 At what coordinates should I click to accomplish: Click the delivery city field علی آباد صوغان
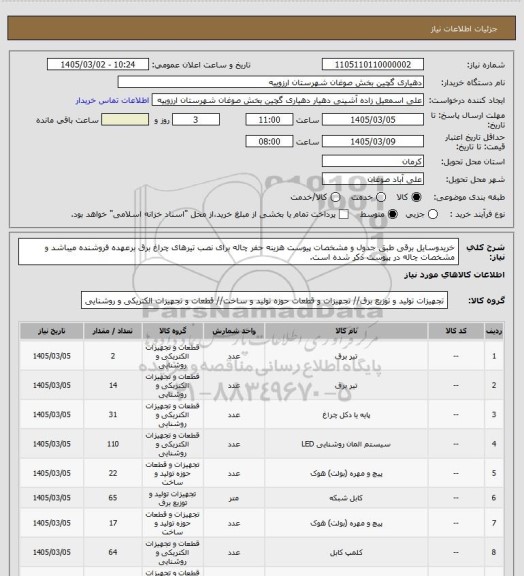click(373, 179)
